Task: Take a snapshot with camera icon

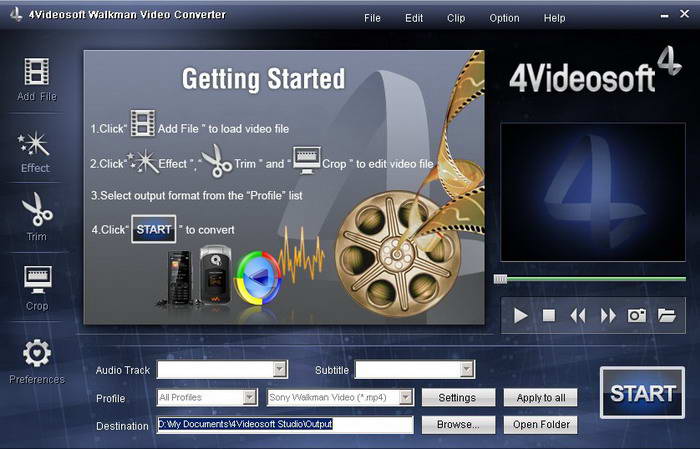Action: point(637,316)
